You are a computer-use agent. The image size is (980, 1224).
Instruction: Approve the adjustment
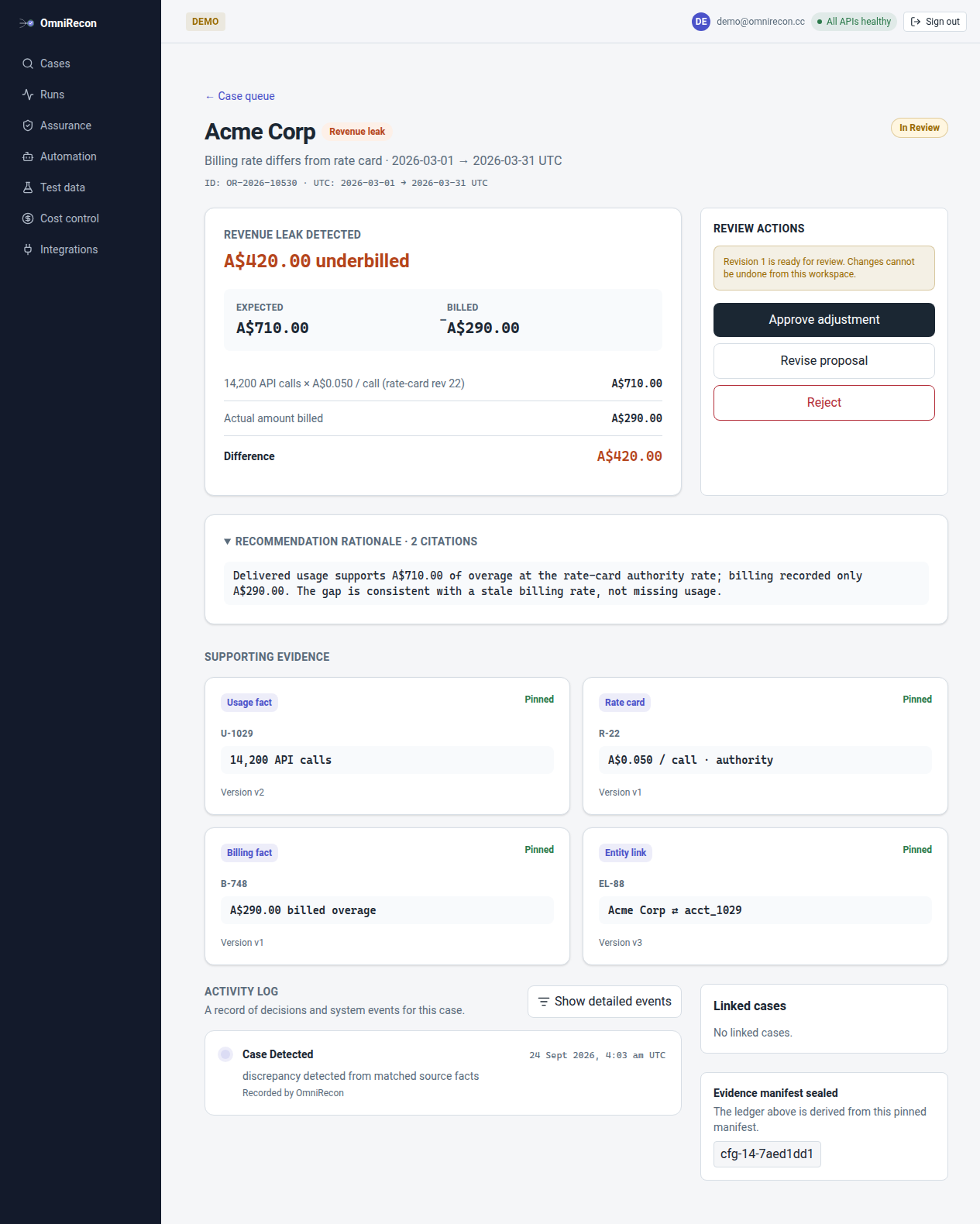pos(824,320)
